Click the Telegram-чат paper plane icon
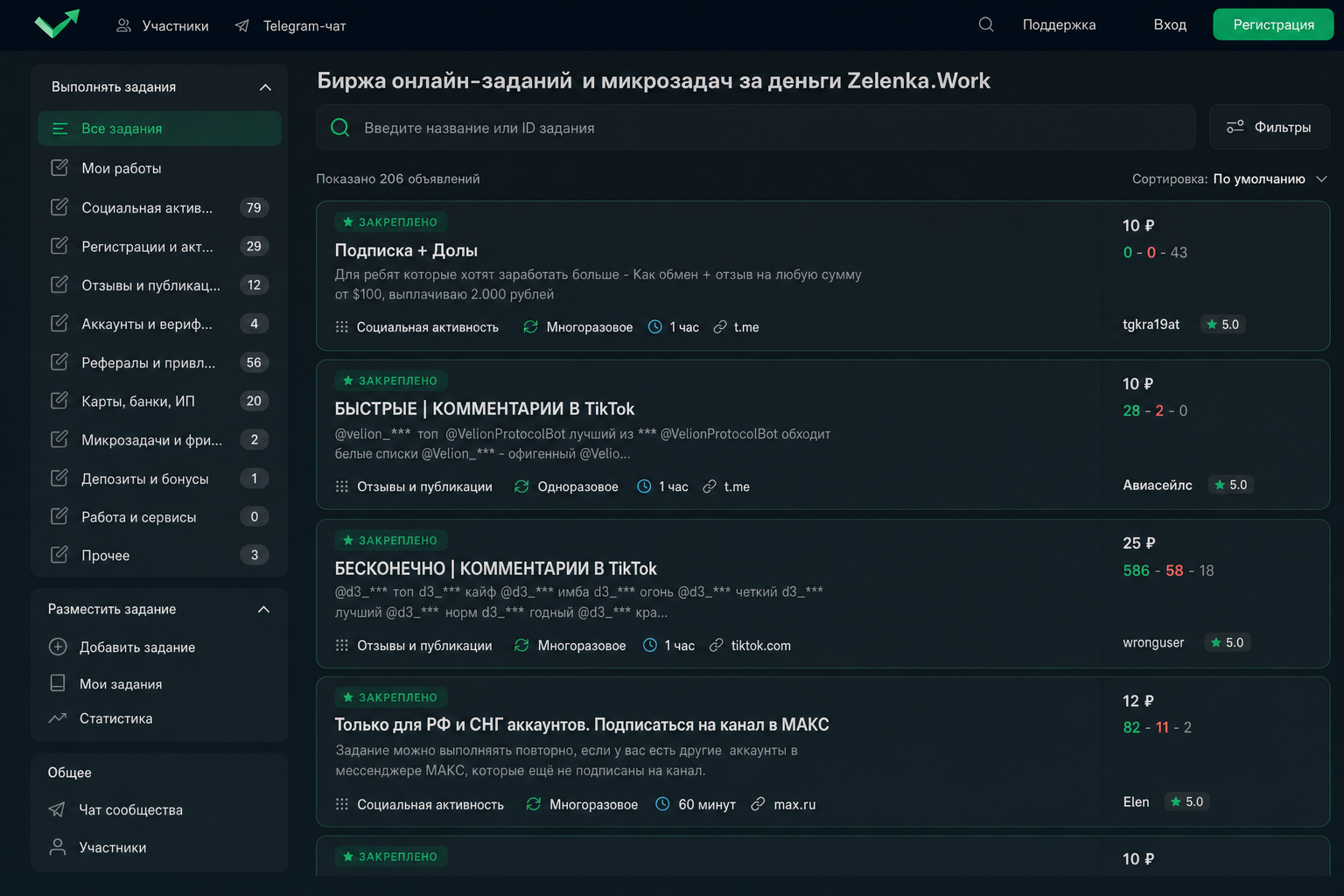This screenshot has height=896, width=1344. click(242, 25)
